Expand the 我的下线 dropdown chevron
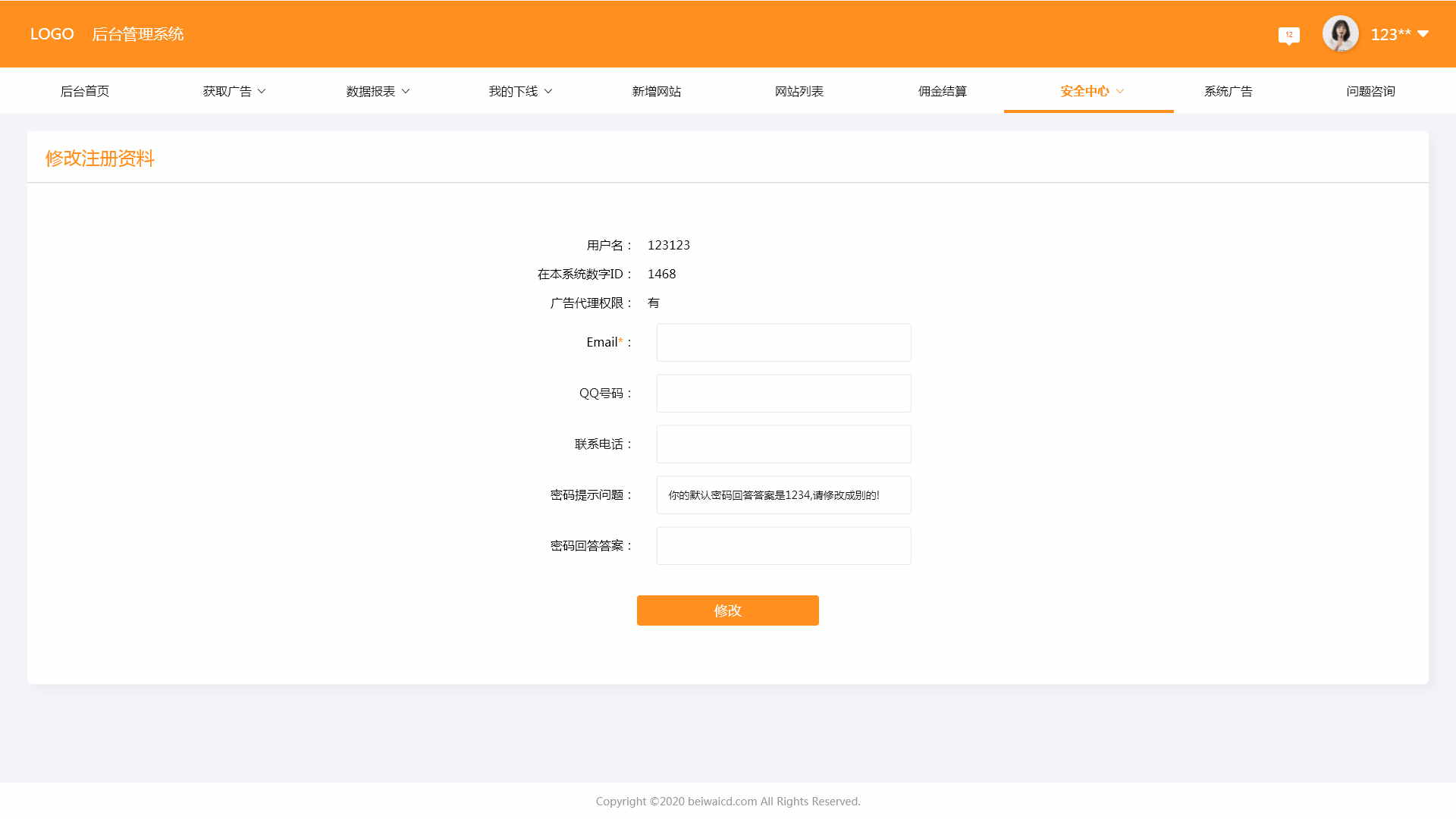The width and height of the screenshot is (1456, 819). tap(548, 91)
